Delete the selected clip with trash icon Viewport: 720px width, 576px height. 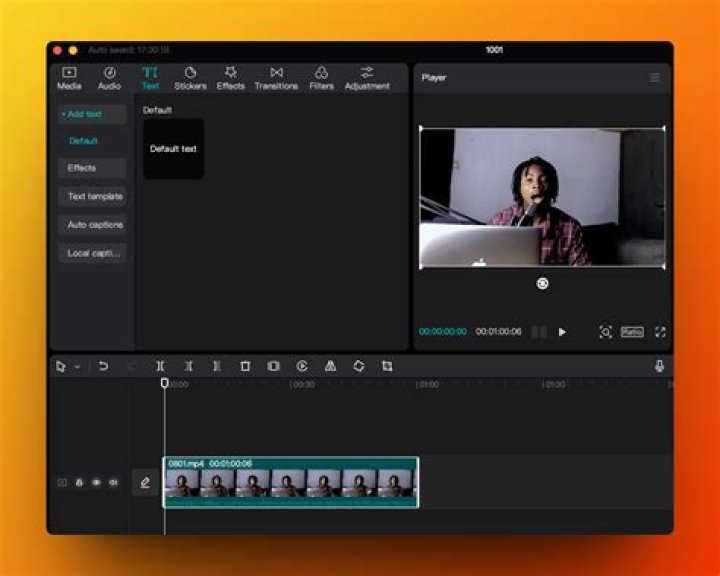click(245, 366)
